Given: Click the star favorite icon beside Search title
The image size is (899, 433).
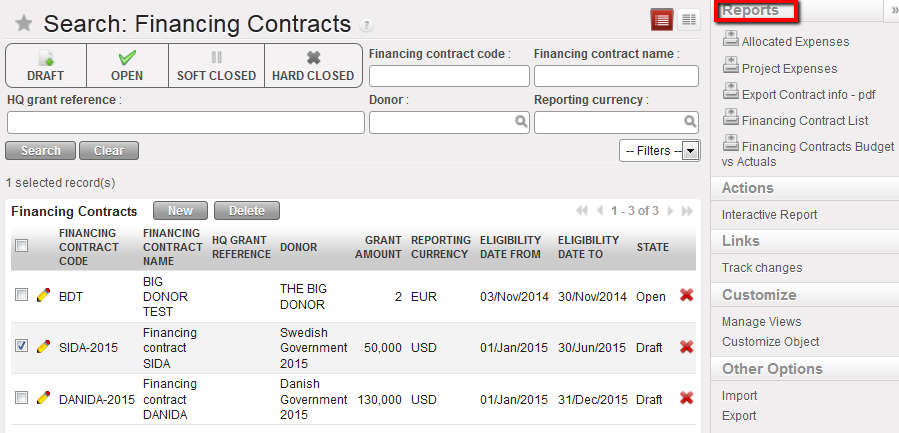Looking at the screenshot, I should coord(23,24).
